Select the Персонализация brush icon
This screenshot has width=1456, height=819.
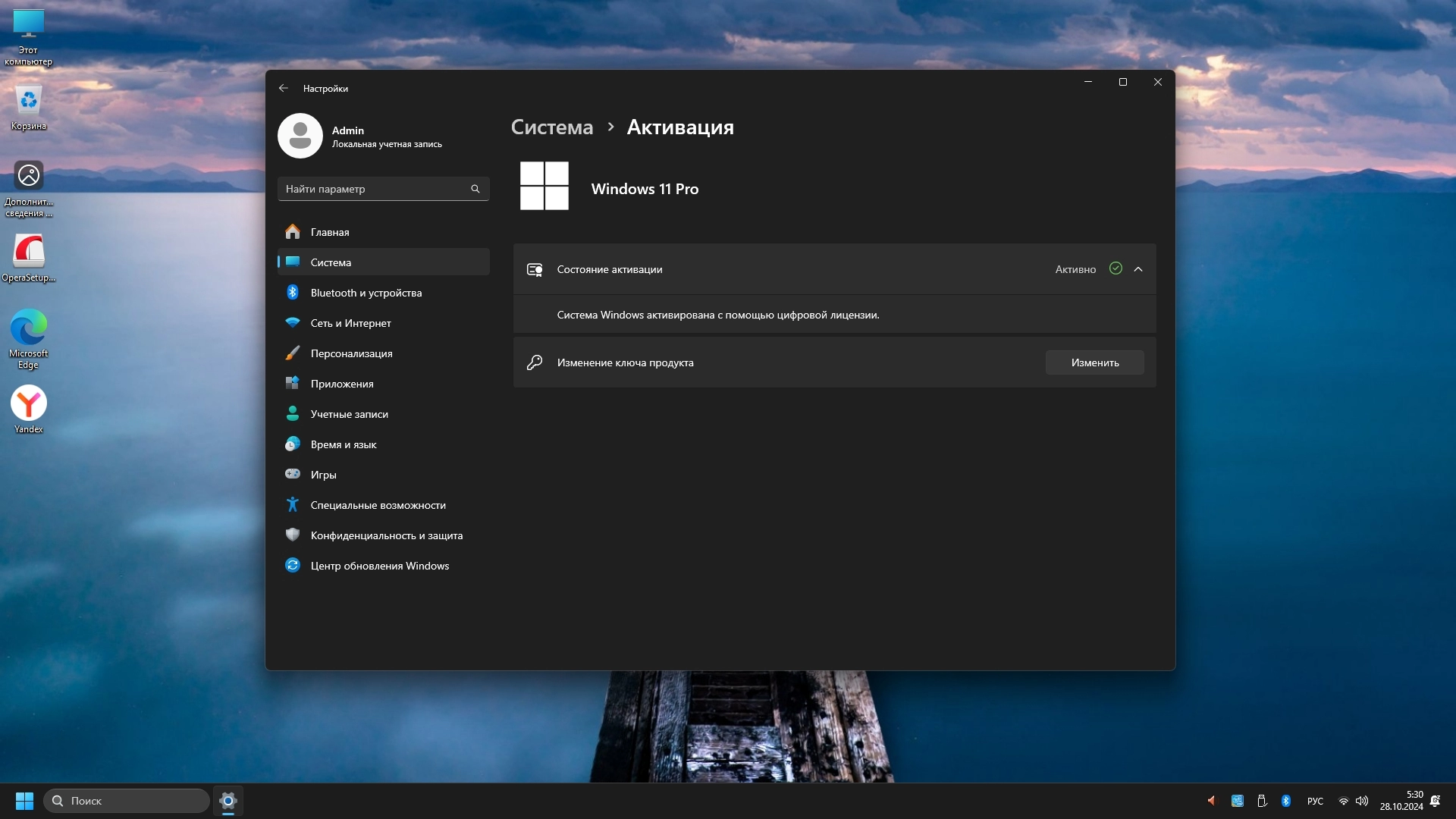tap(293, 353)
